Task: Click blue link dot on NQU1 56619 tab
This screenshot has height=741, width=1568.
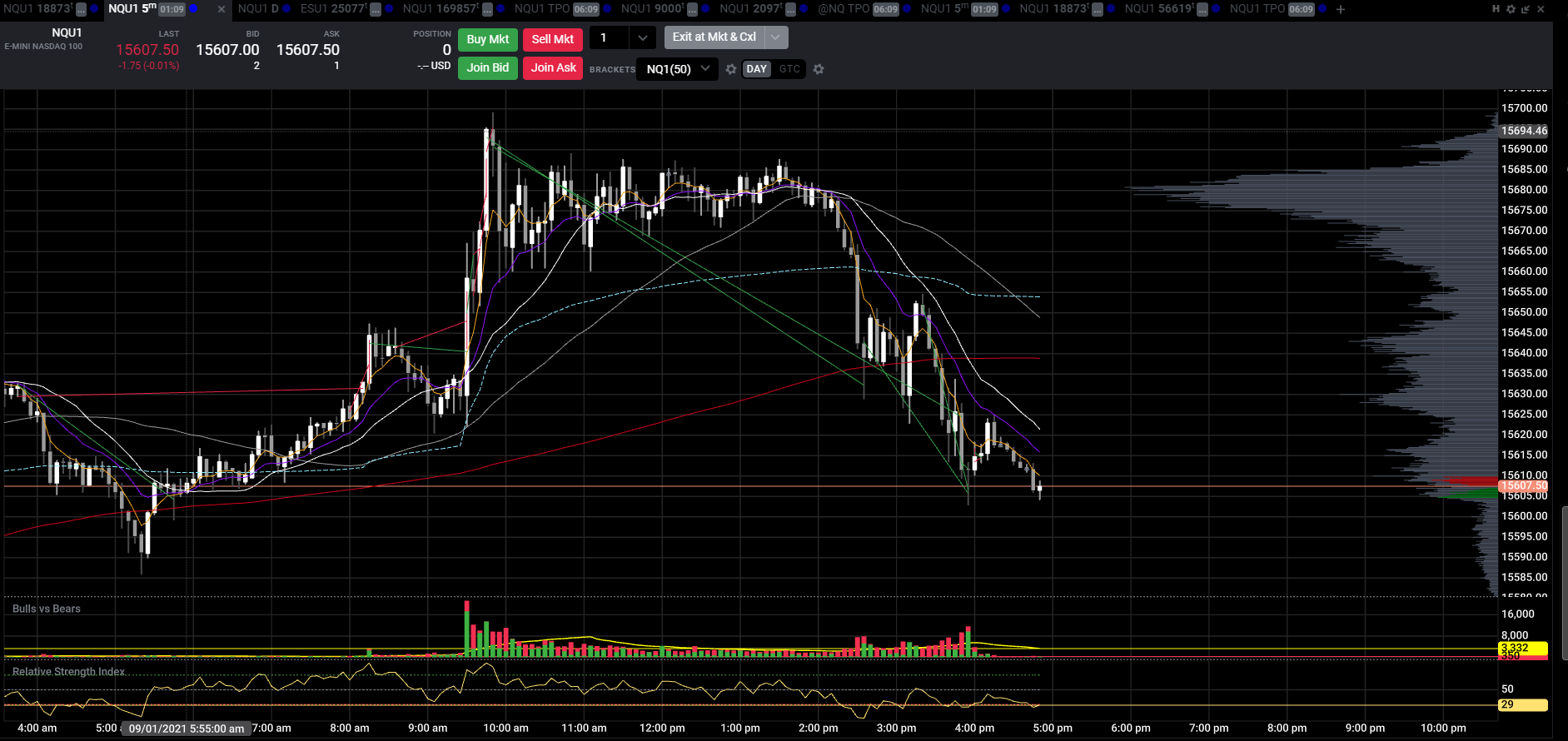Action: pos(1216,9)
